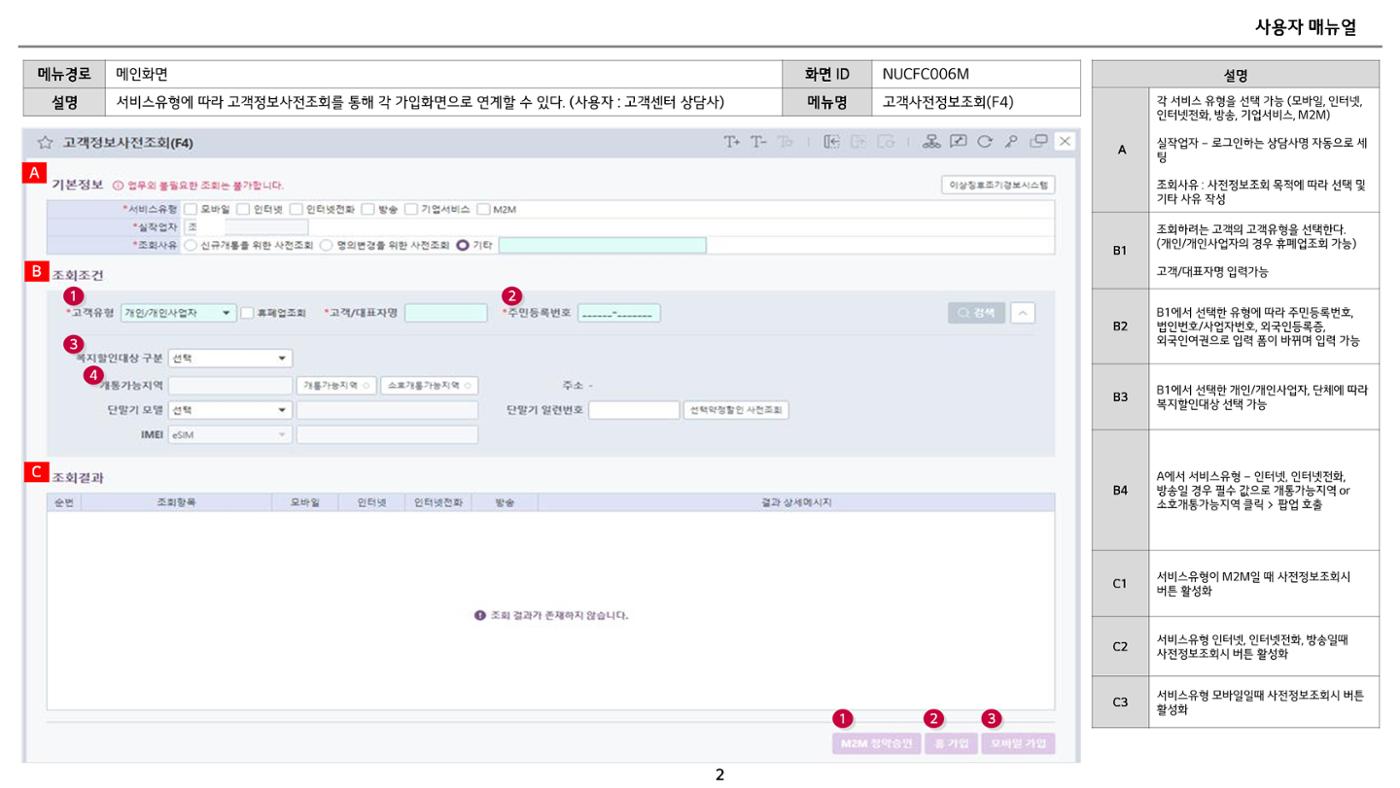Image resolution: width=1400 pixels, height=788 pixels.
Task: Select 명의변경을 위한 사전조회 radio option
Action: point(326,245)
